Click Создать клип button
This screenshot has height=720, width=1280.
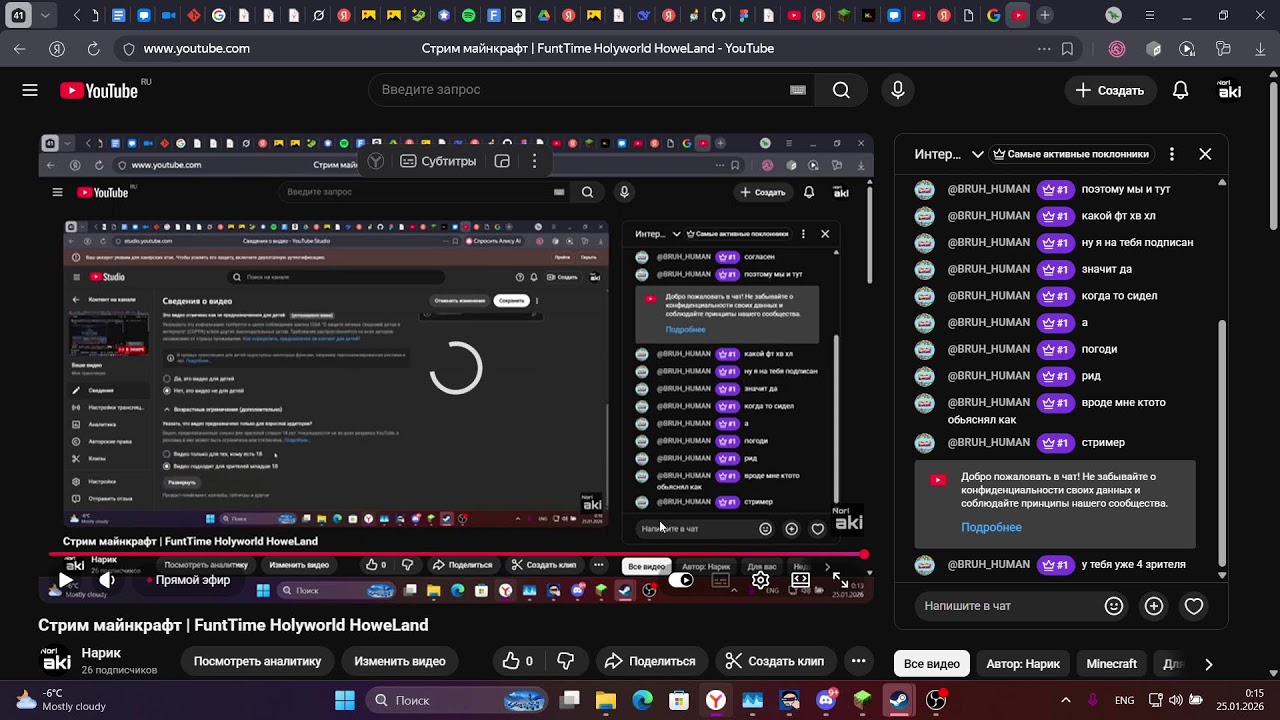tap(775, 661)
